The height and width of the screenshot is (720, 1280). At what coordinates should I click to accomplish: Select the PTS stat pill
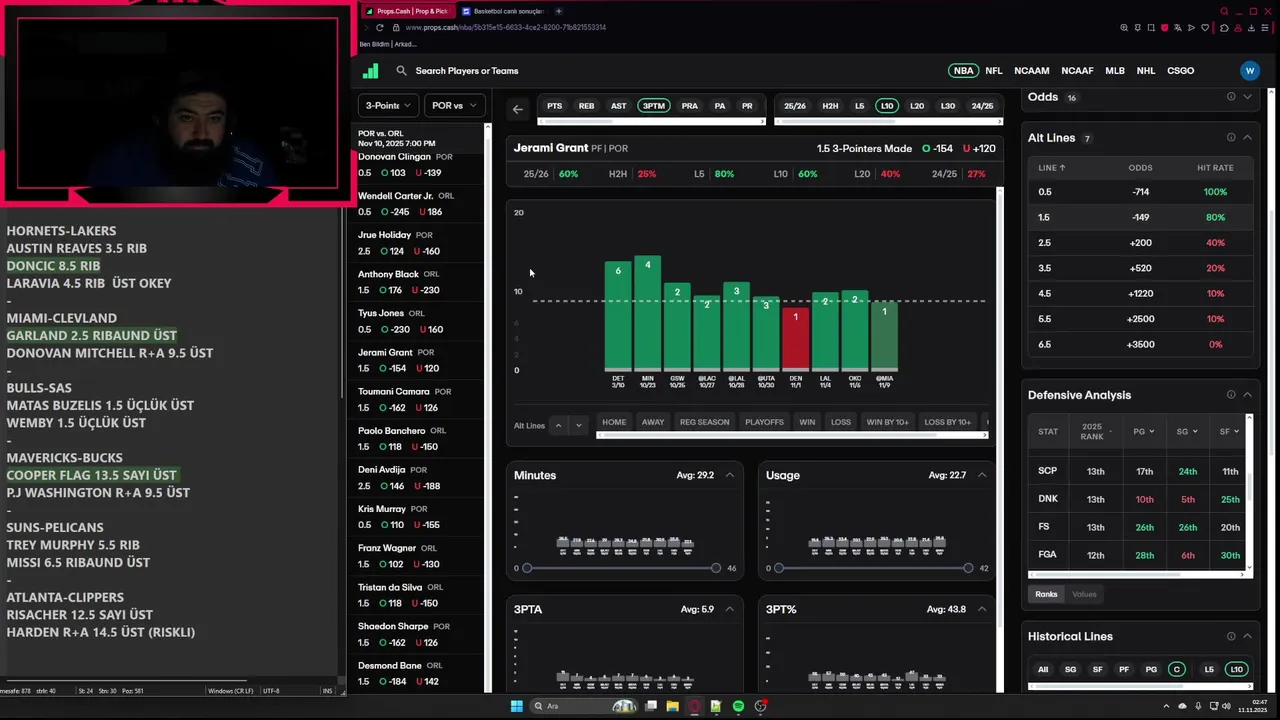click(554, 106)
